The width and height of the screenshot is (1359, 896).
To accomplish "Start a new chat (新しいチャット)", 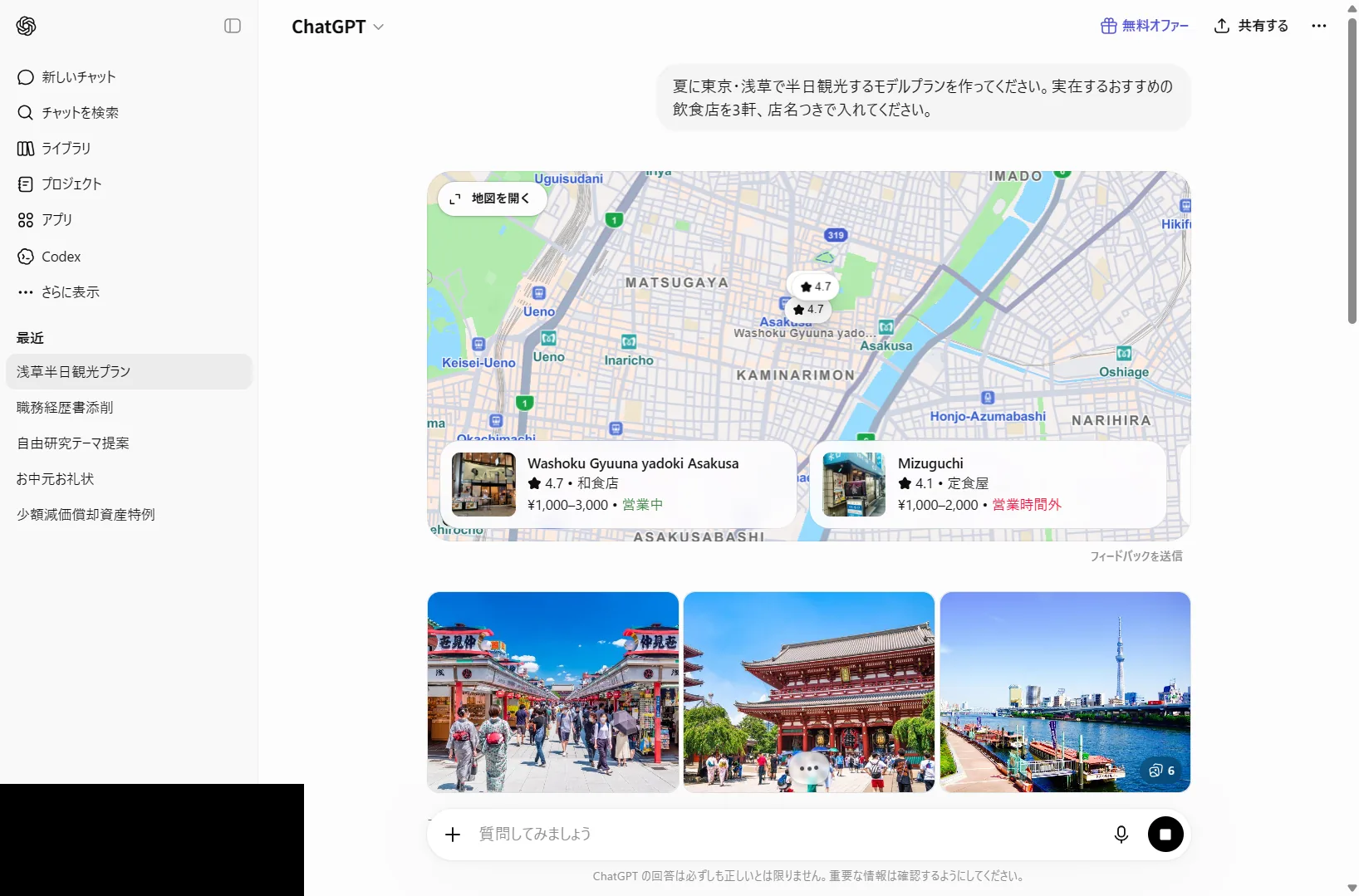I will click(x=129, y=77).
